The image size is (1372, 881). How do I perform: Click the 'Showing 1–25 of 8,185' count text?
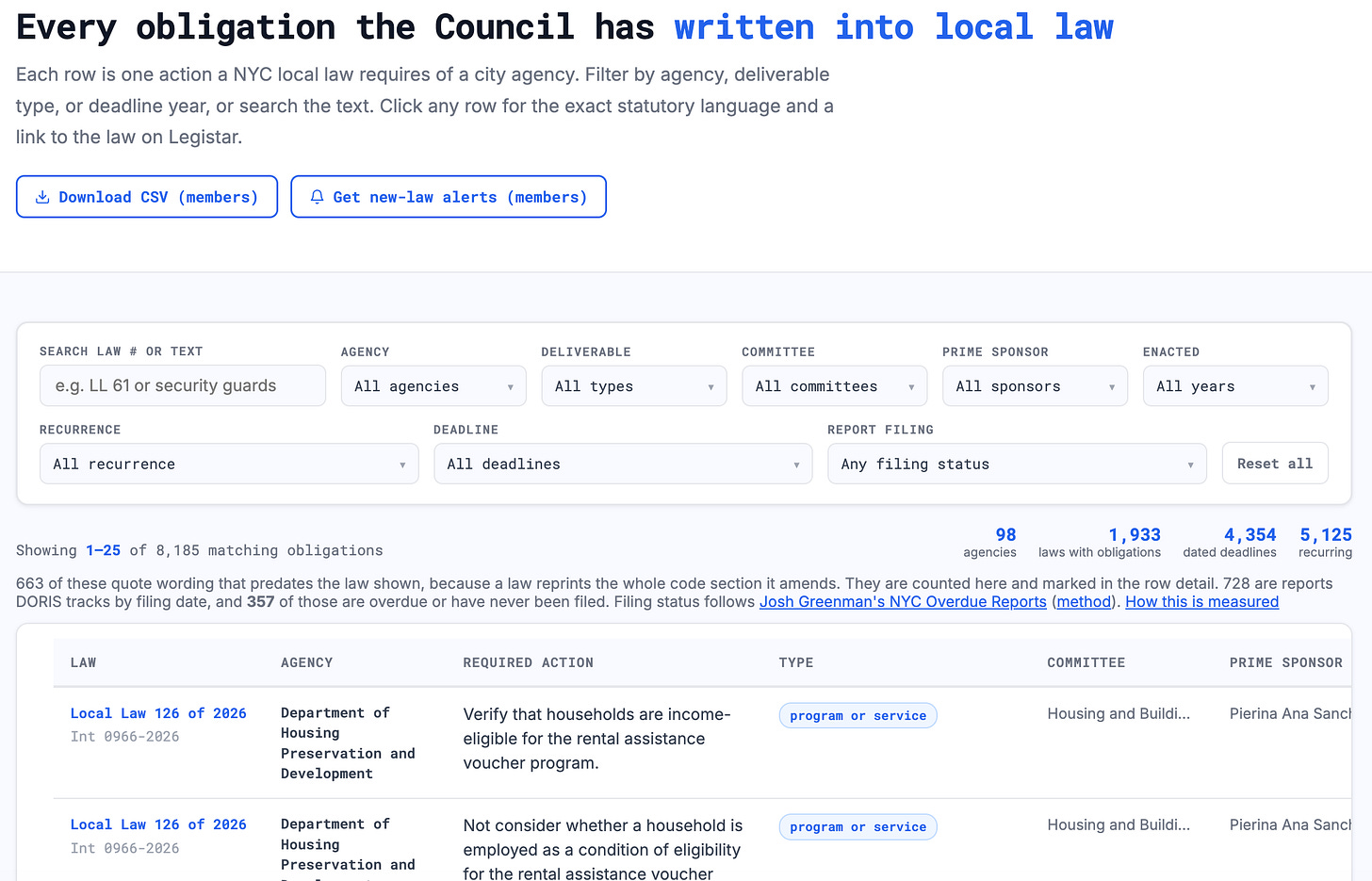tap(200, 550)
